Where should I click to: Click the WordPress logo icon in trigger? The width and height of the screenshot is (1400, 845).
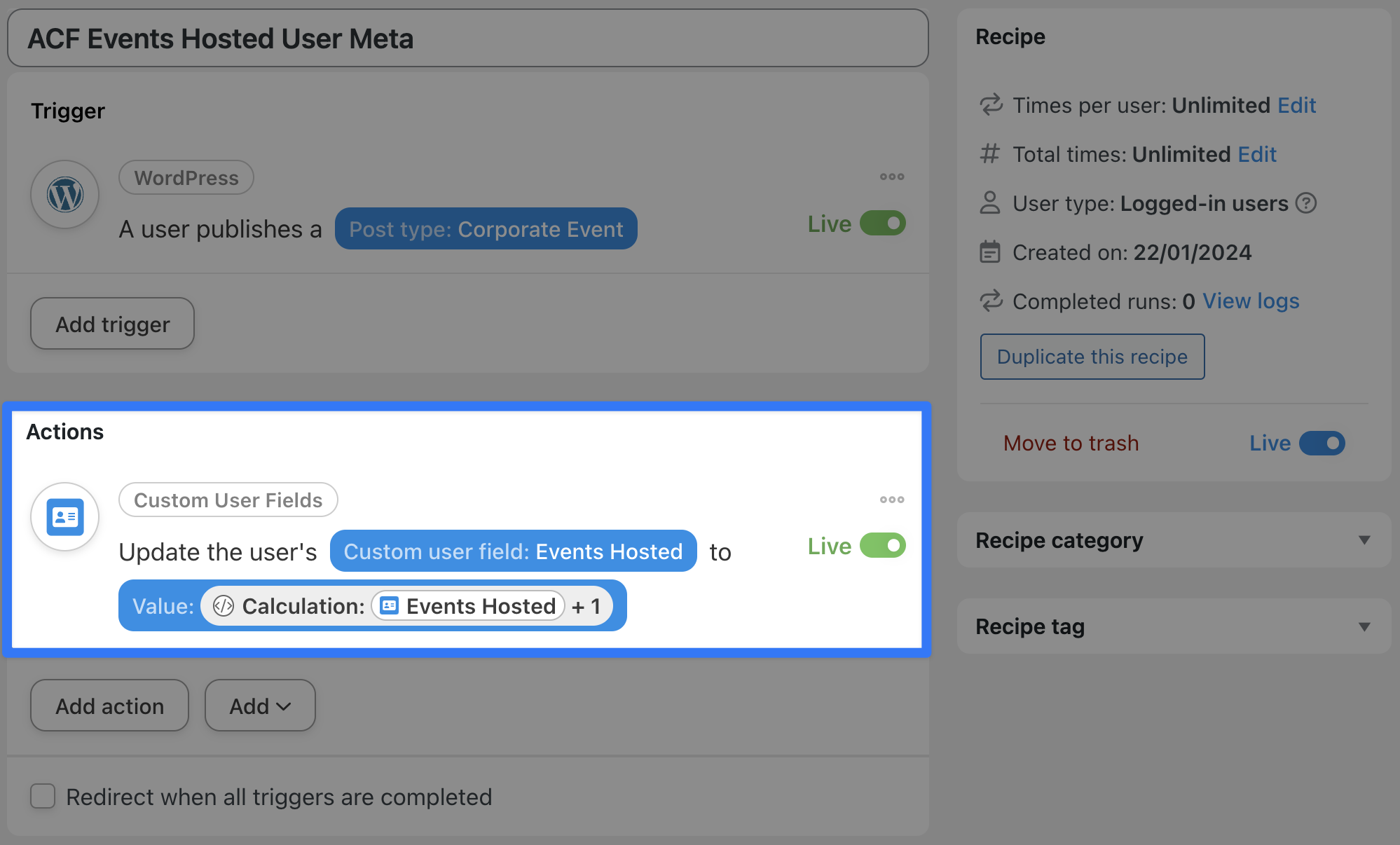(x=65, y=195)
